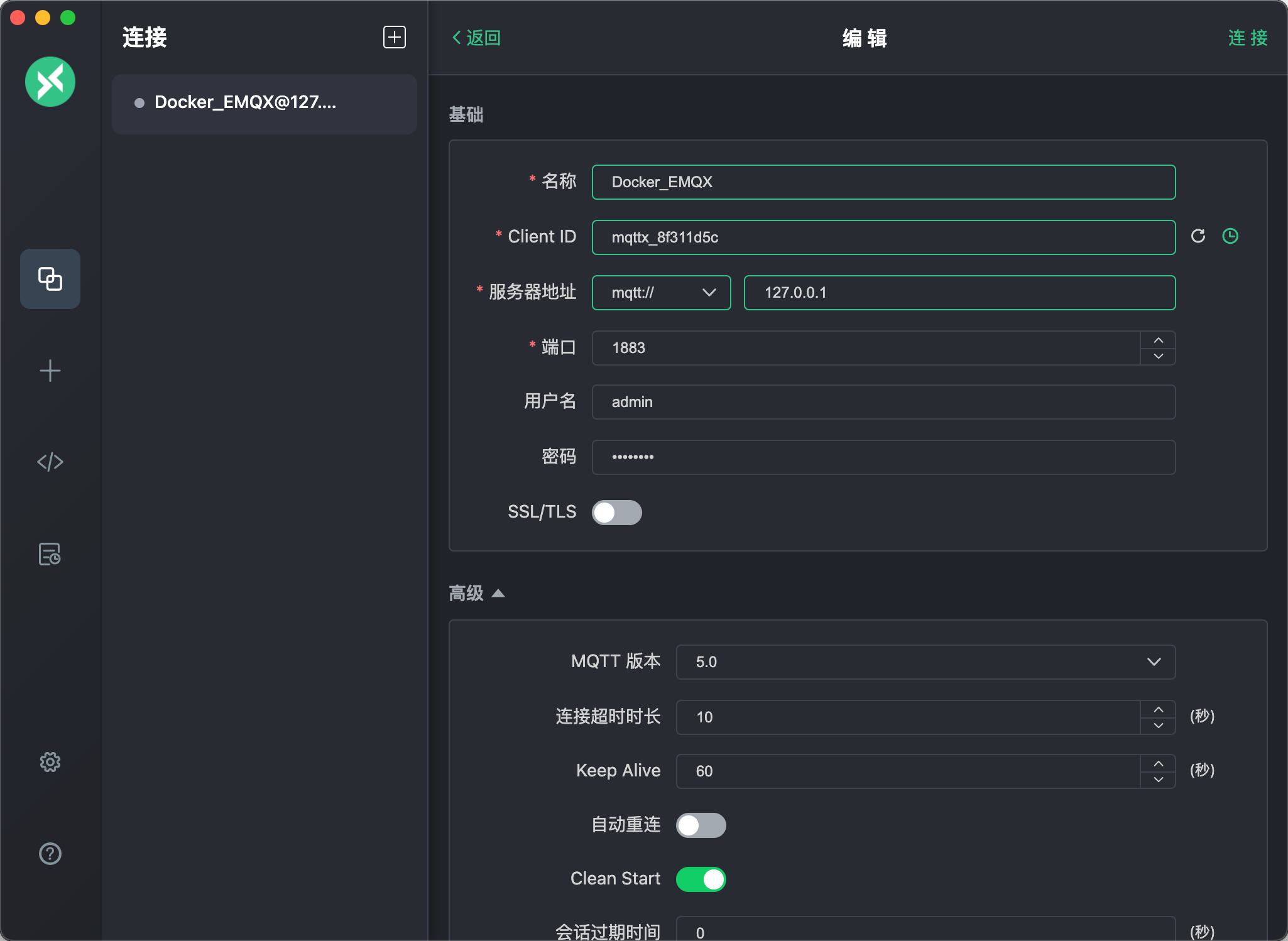Enable the SSL/TLS switch
1288x941 pixels.
pyautogui.click(x=617, y=513)
